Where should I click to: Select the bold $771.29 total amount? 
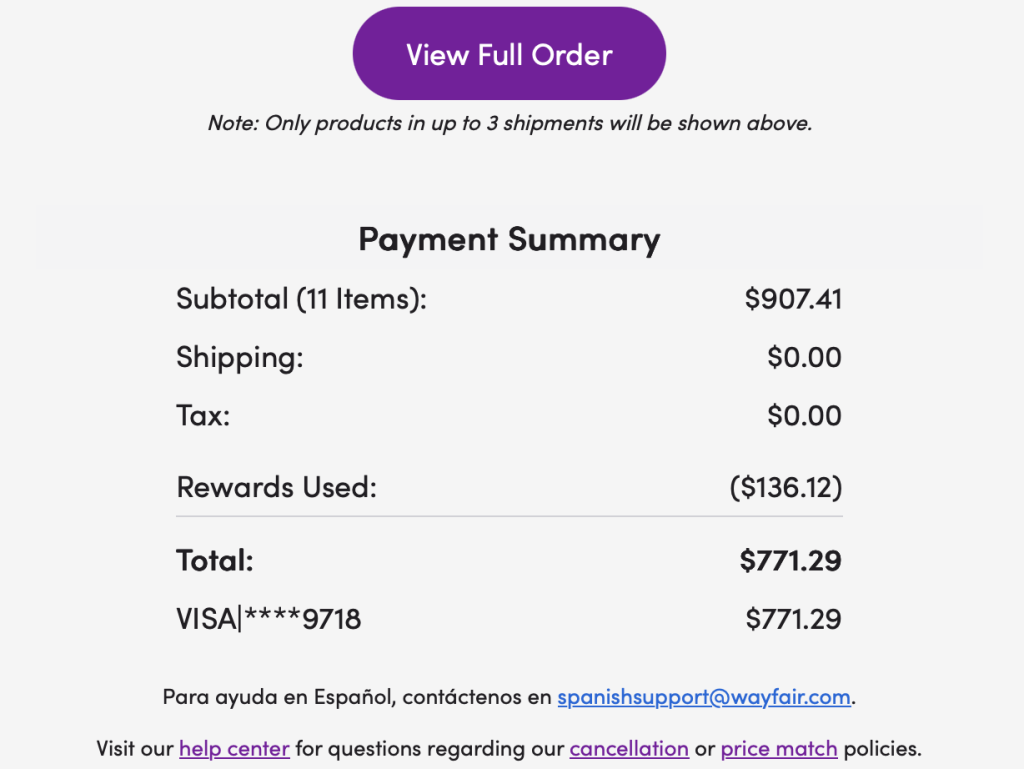pyautogui.click(x=790, y=560)
